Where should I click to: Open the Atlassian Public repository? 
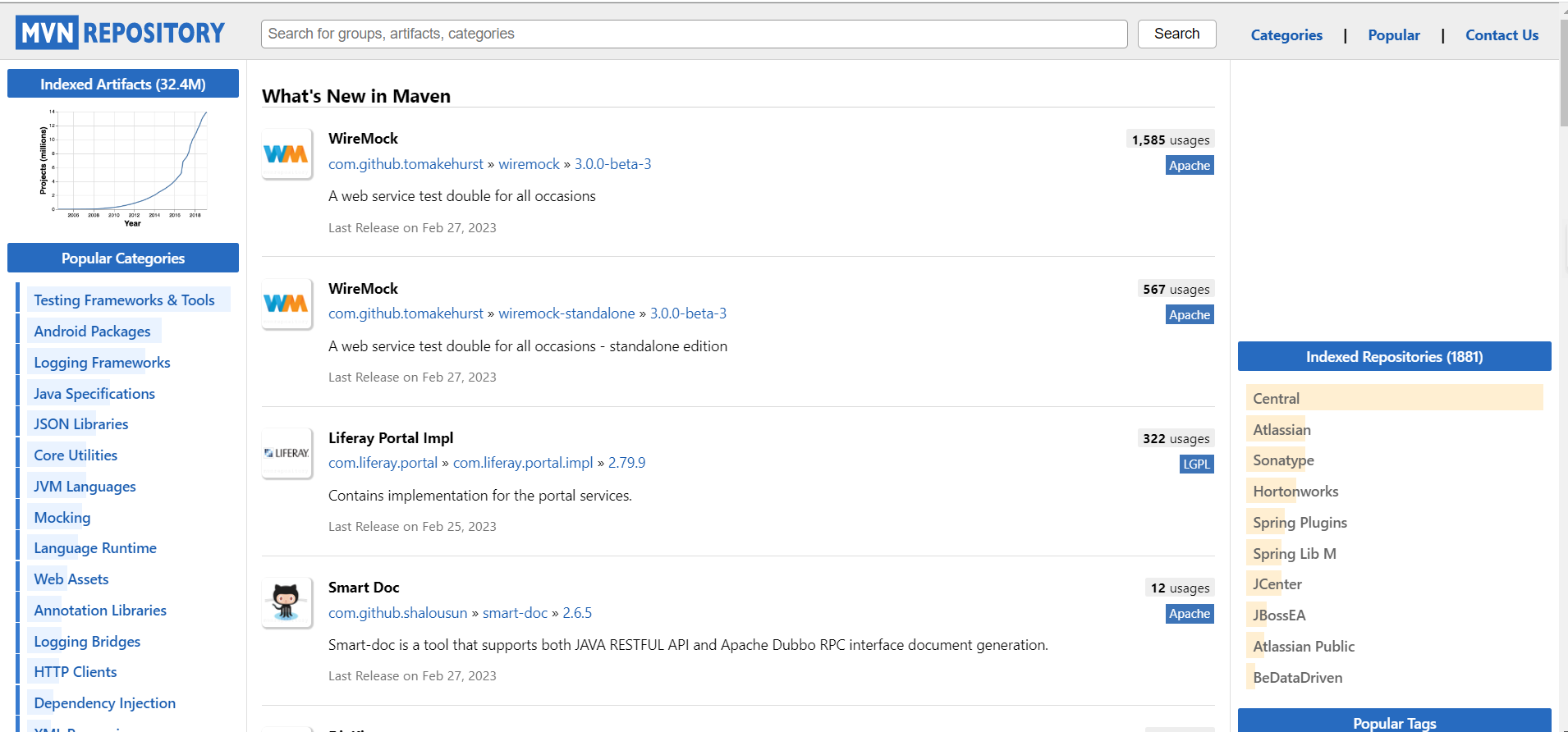(x=1304, y=647)
